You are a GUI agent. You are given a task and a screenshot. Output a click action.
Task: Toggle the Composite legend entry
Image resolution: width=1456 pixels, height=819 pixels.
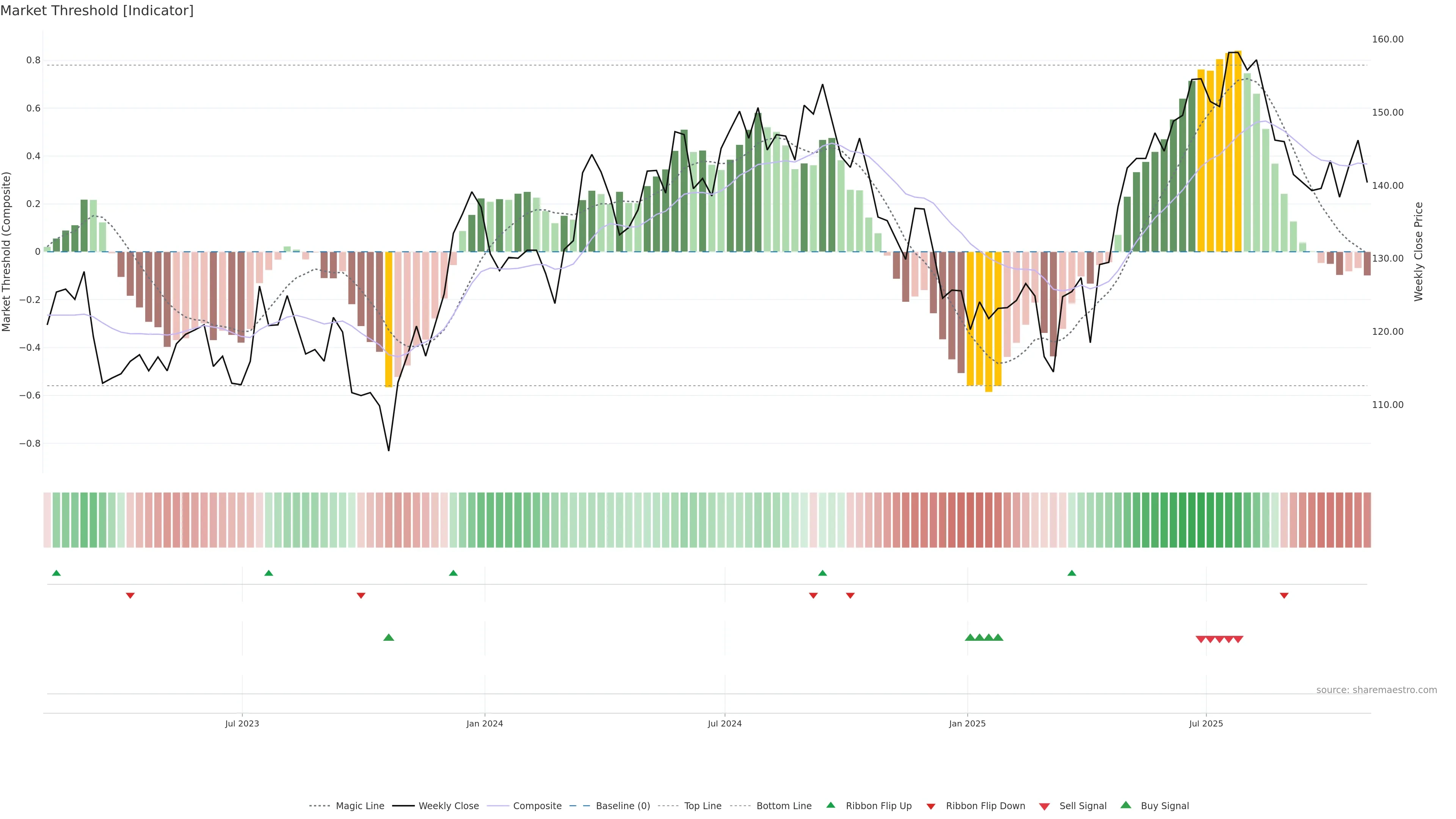click(537, 806)
